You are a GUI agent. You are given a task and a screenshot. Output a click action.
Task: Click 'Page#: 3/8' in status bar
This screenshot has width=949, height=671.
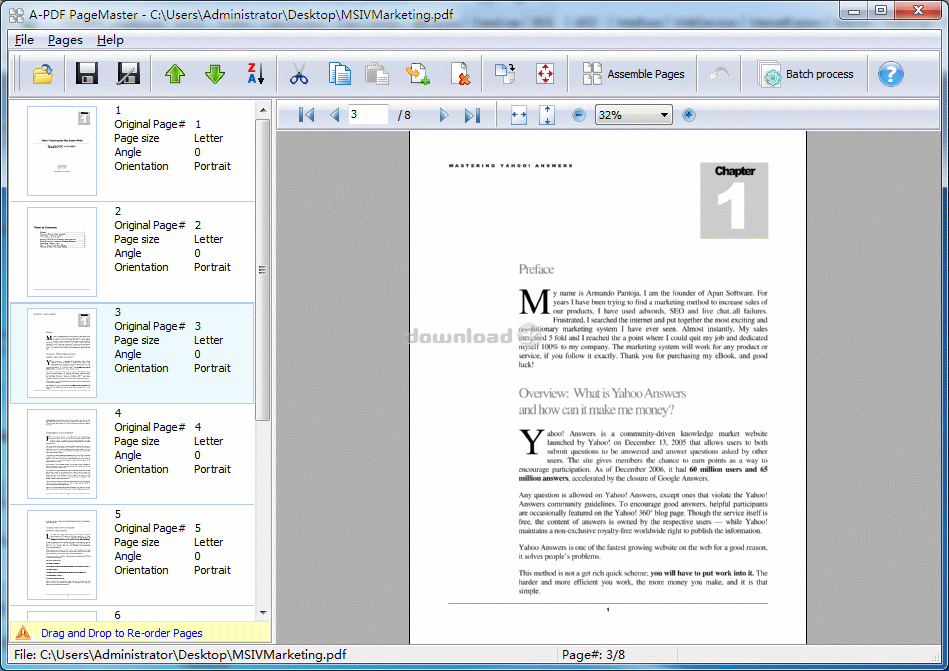[593, 655]
